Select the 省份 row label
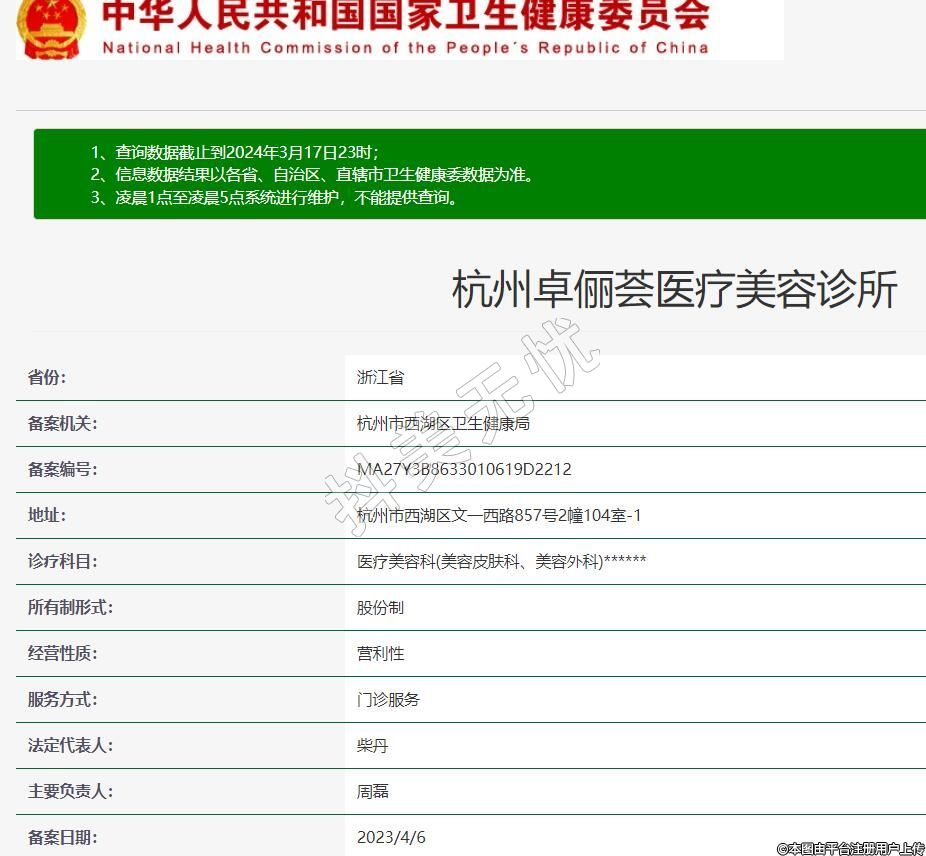Image resolution: width=926 pixels, height=856 pixels. click(47, 377)
